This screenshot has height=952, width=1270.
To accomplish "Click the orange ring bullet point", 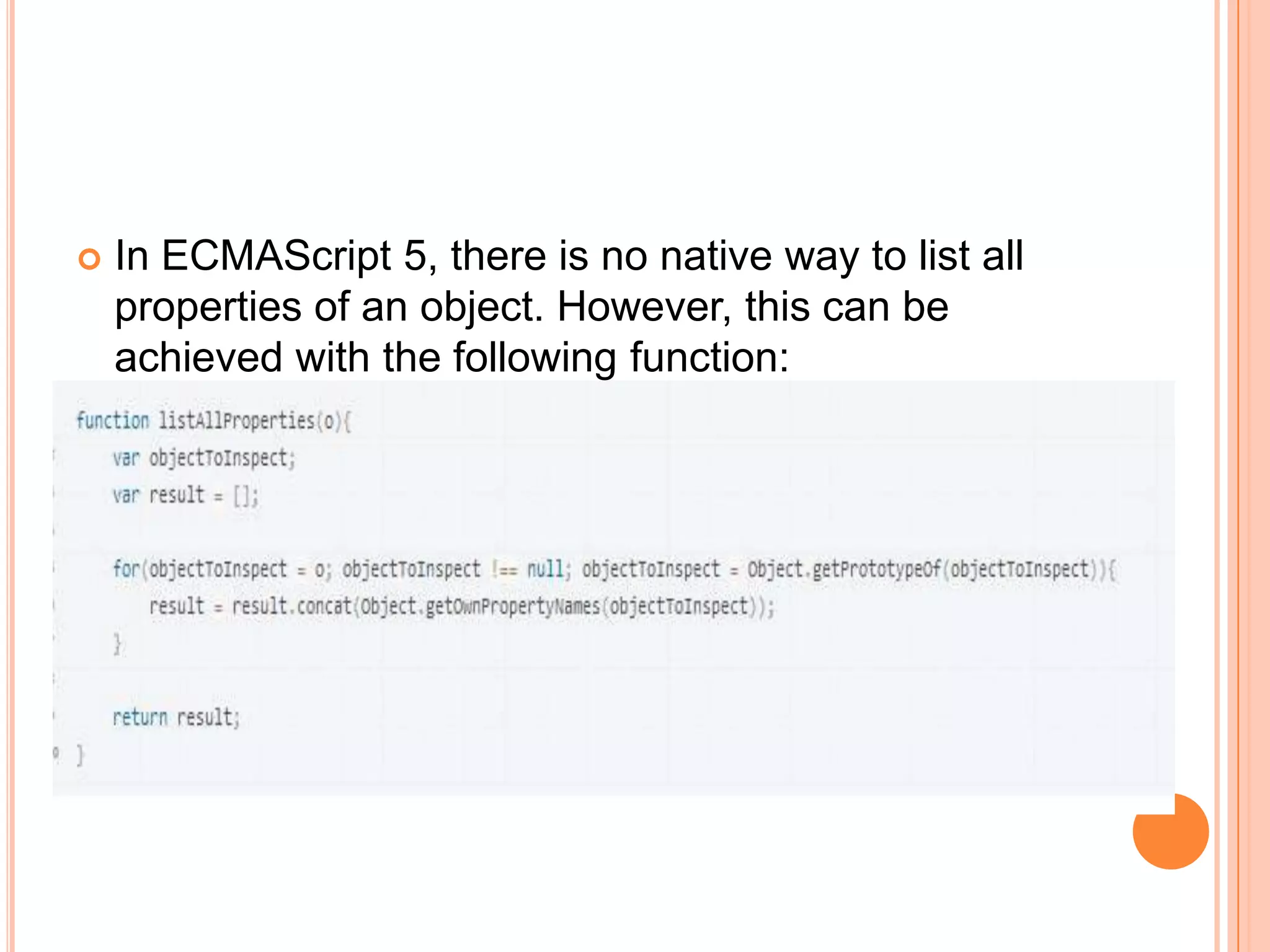I will tap(90, 259).
